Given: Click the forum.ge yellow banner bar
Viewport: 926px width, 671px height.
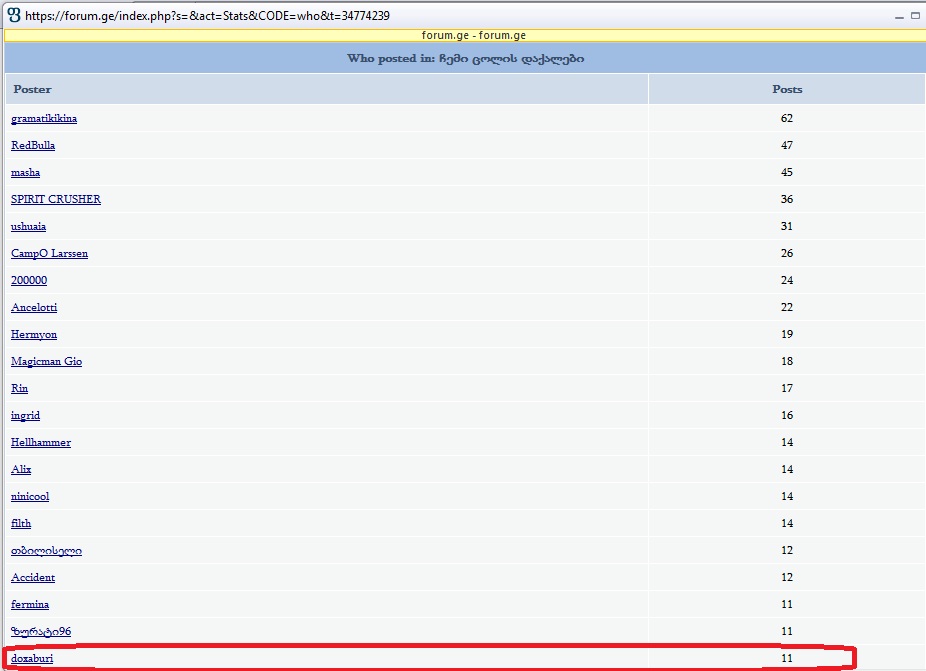Looking at the screenshot, I should (463, 35).
